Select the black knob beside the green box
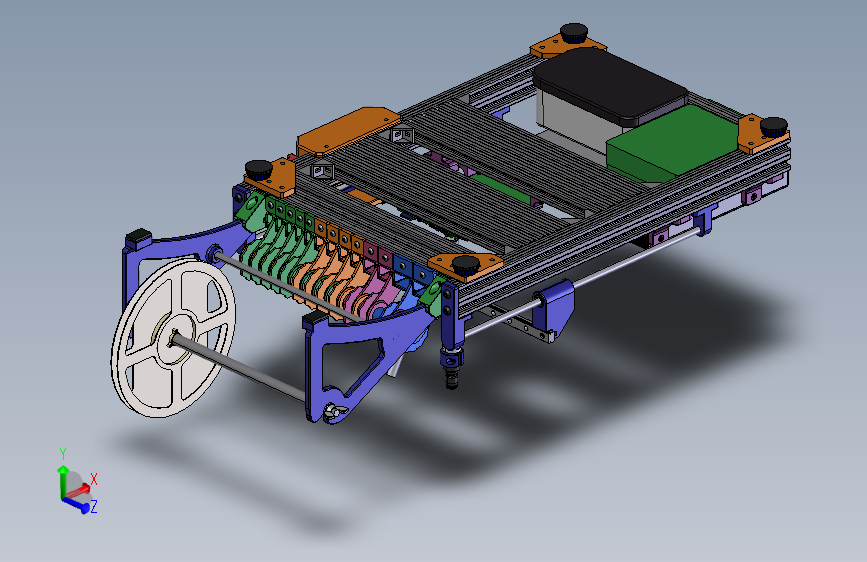This screenshot has height=562, width=867. pyautogui.click(x=774, y=127)
